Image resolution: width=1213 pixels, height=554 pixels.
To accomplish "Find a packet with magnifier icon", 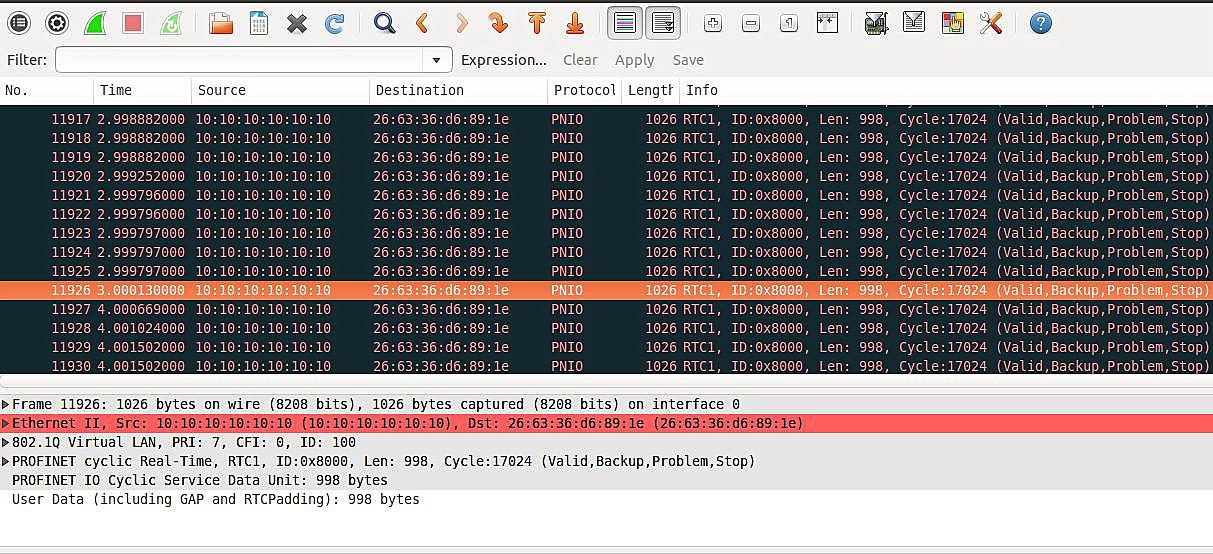I will pos(384,22).
